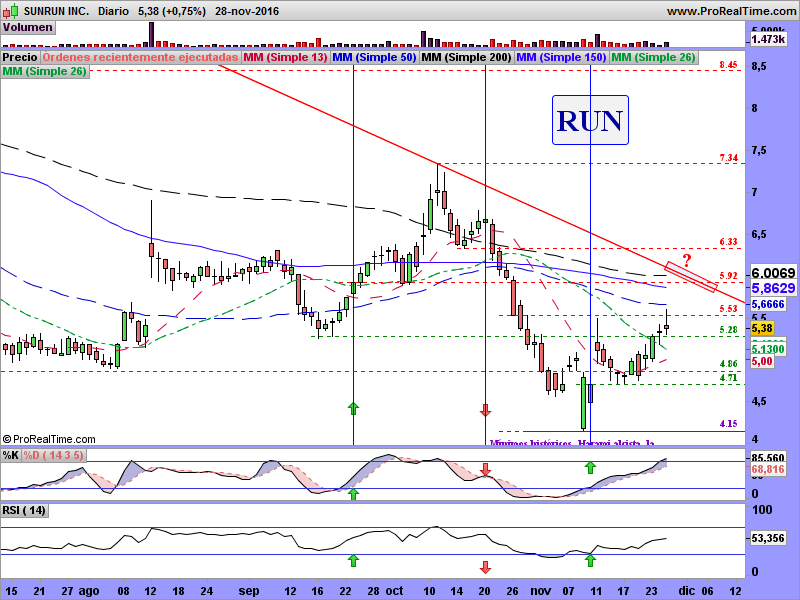Image resolution: width=800 pixels, height=600 pixels.
Task: Click the 5,8629 moving average value tag
Action: click(x=773, y=288)
